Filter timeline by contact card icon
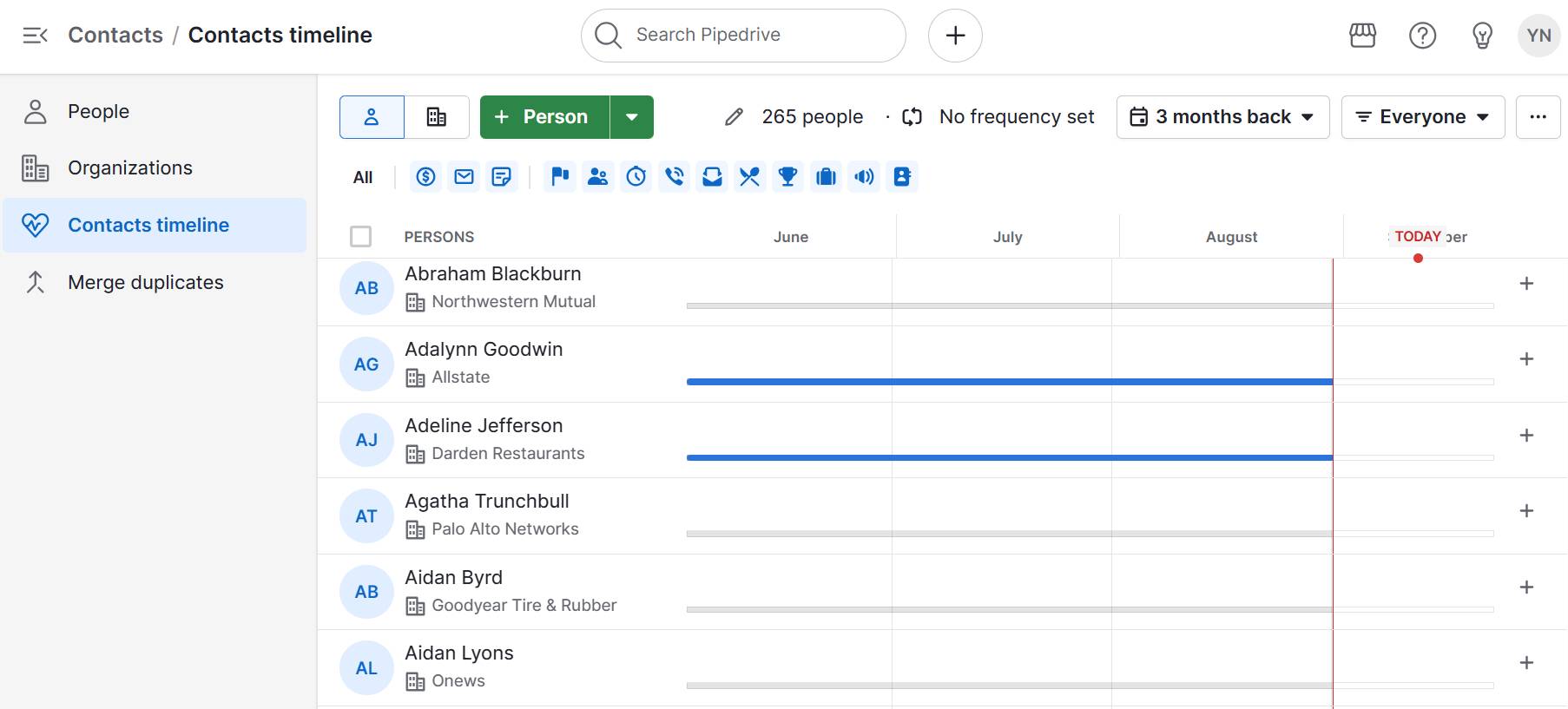Screen dimensions: 1568x709 [902, 177]
